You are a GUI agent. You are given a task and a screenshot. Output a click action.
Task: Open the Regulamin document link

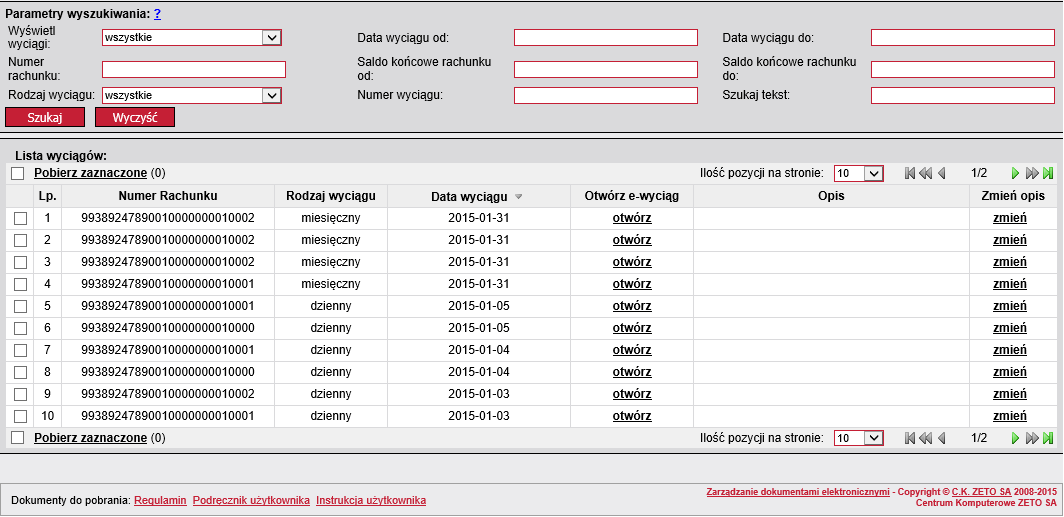pyautogui.click(x=160, y=501)
